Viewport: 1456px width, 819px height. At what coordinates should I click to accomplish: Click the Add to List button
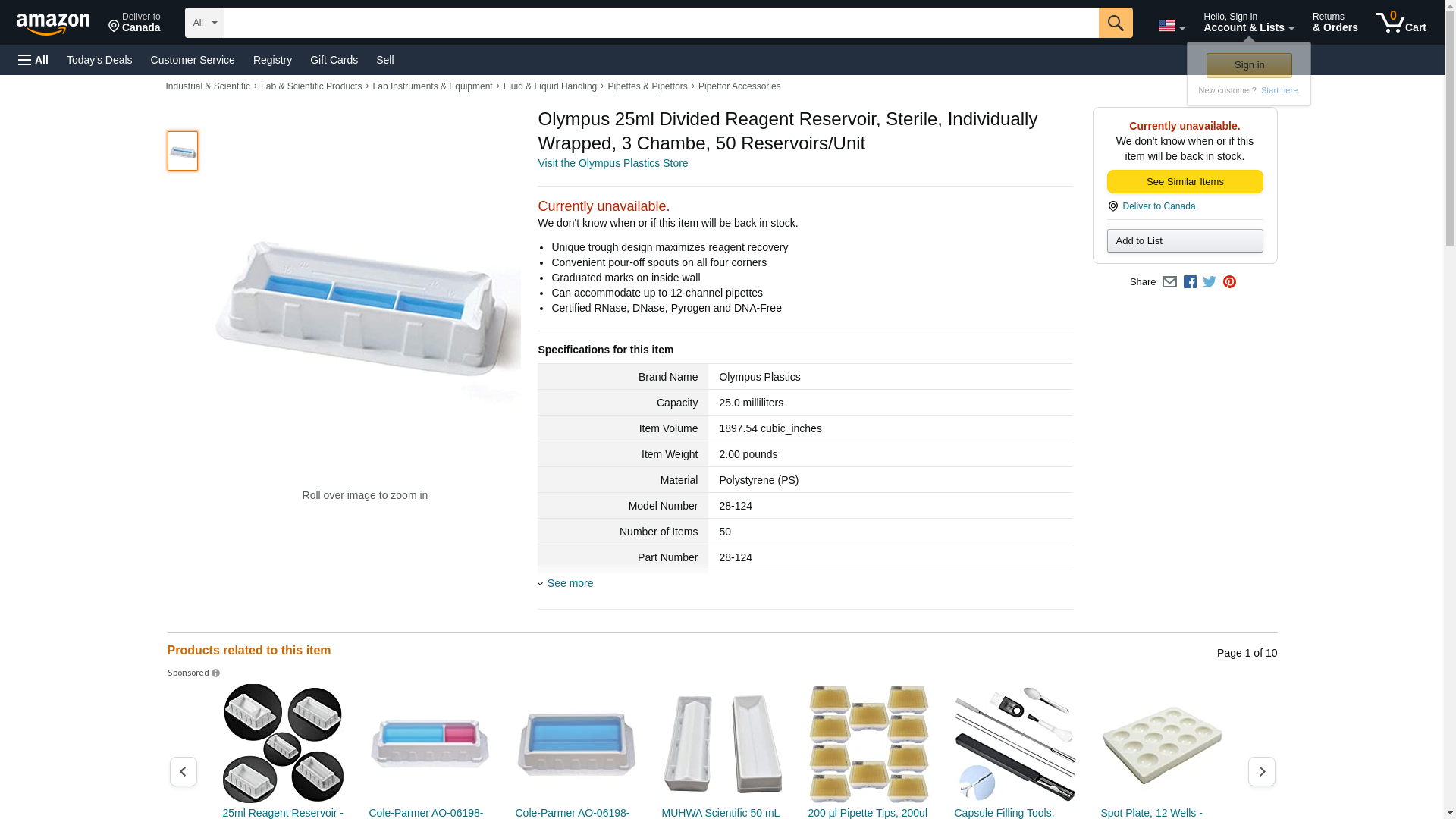tap(1185, 241)
